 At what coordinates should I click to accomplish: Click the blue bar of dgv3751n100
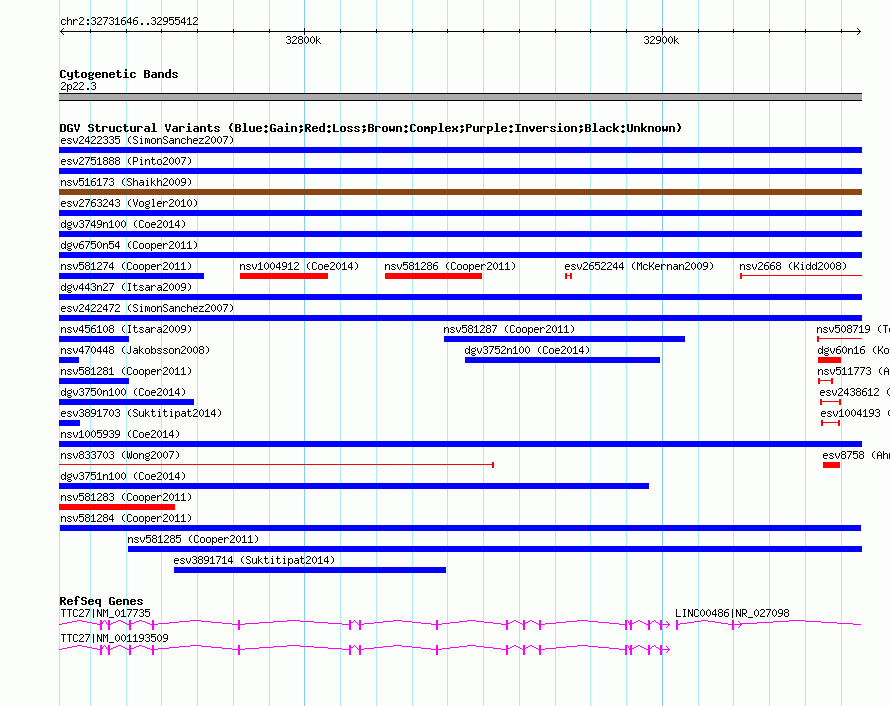pos(354,486)
